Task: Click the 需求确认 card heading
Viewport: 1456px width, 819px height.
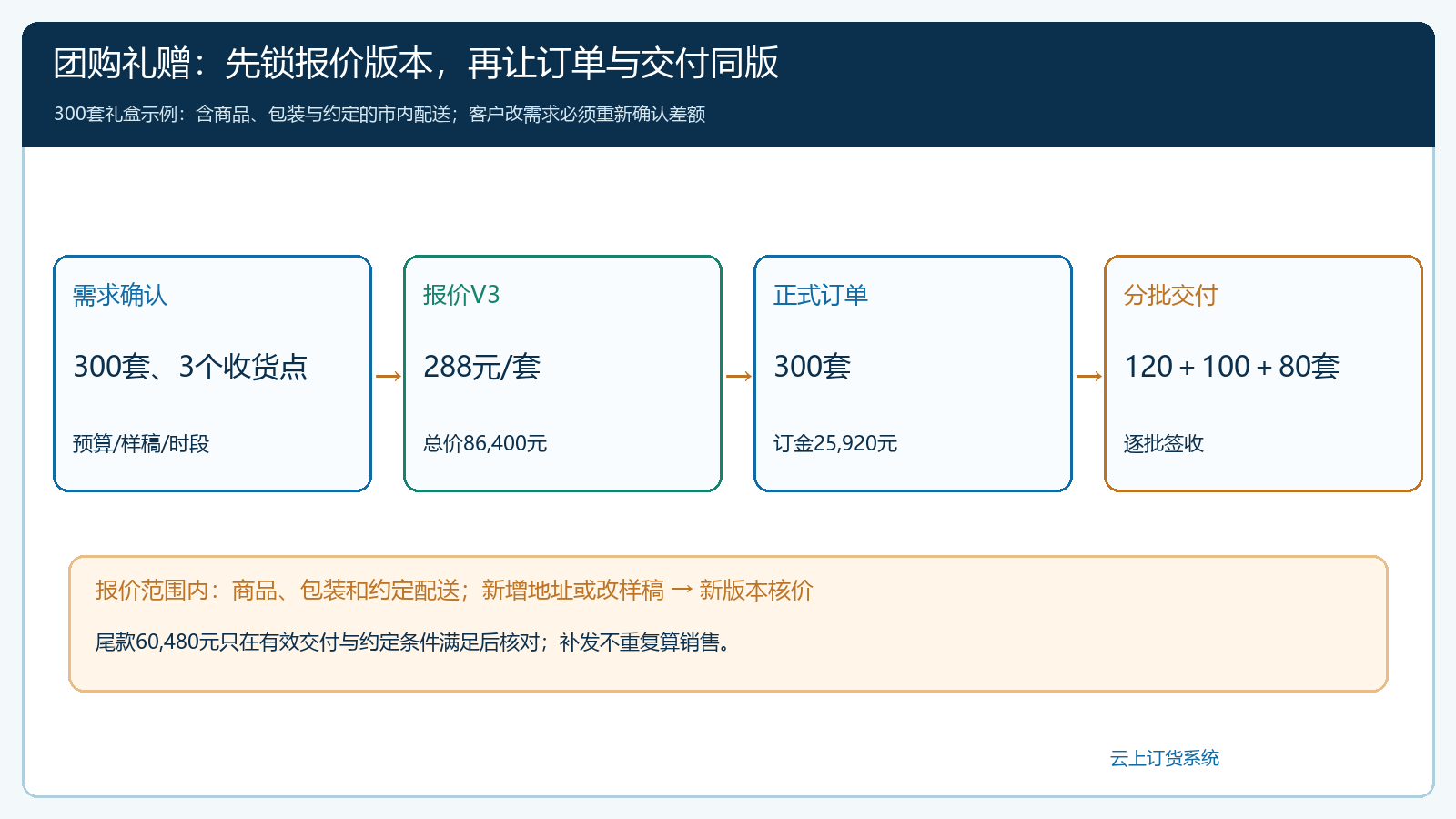Action: pyautogui.click(x=120, y=295)
